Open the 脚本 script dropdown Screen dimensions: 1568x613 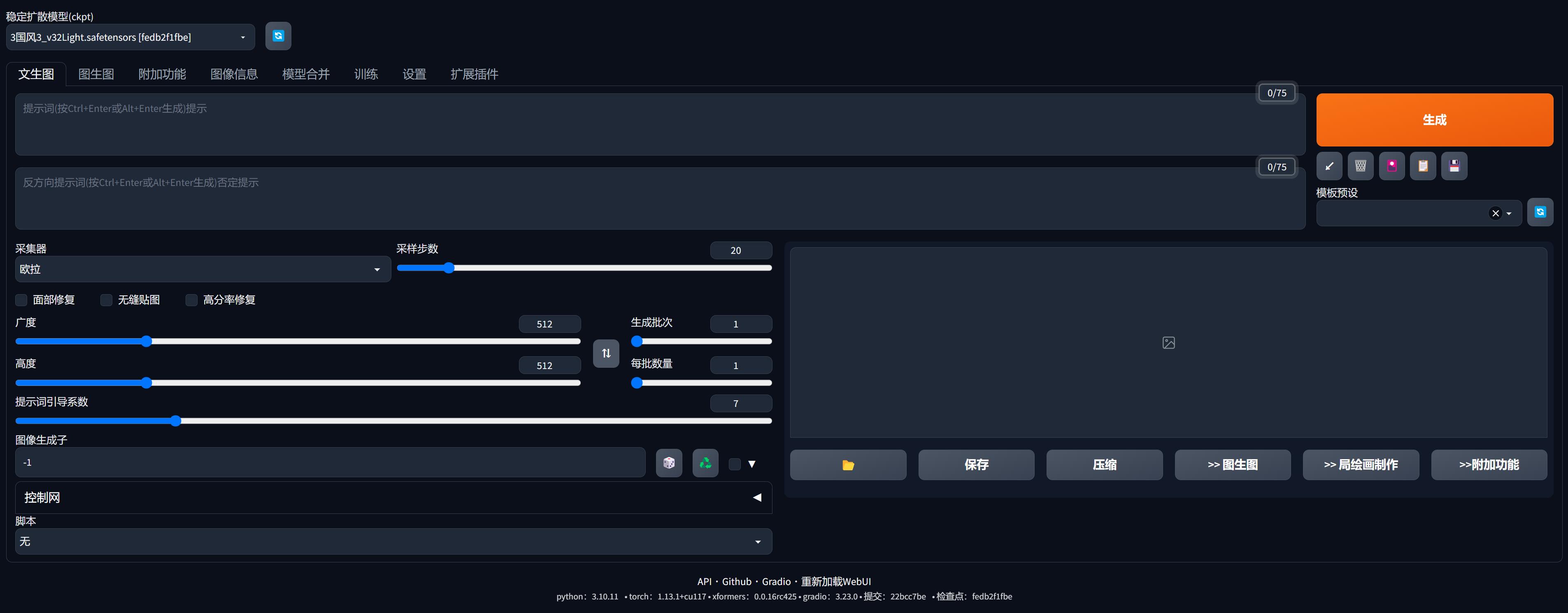(x=393, y=541)
